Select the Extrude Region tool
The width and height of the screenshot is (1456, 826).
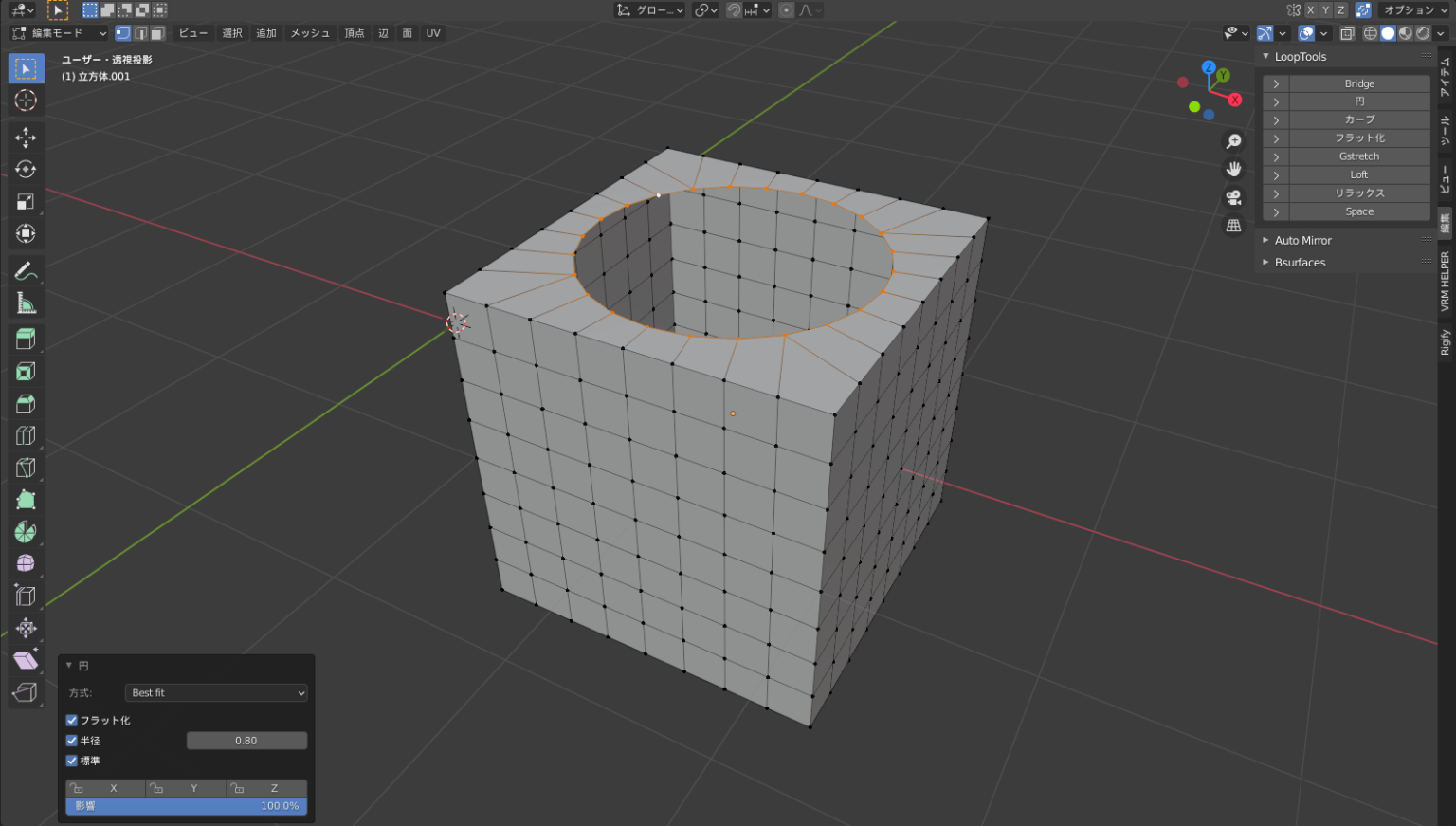26,338
